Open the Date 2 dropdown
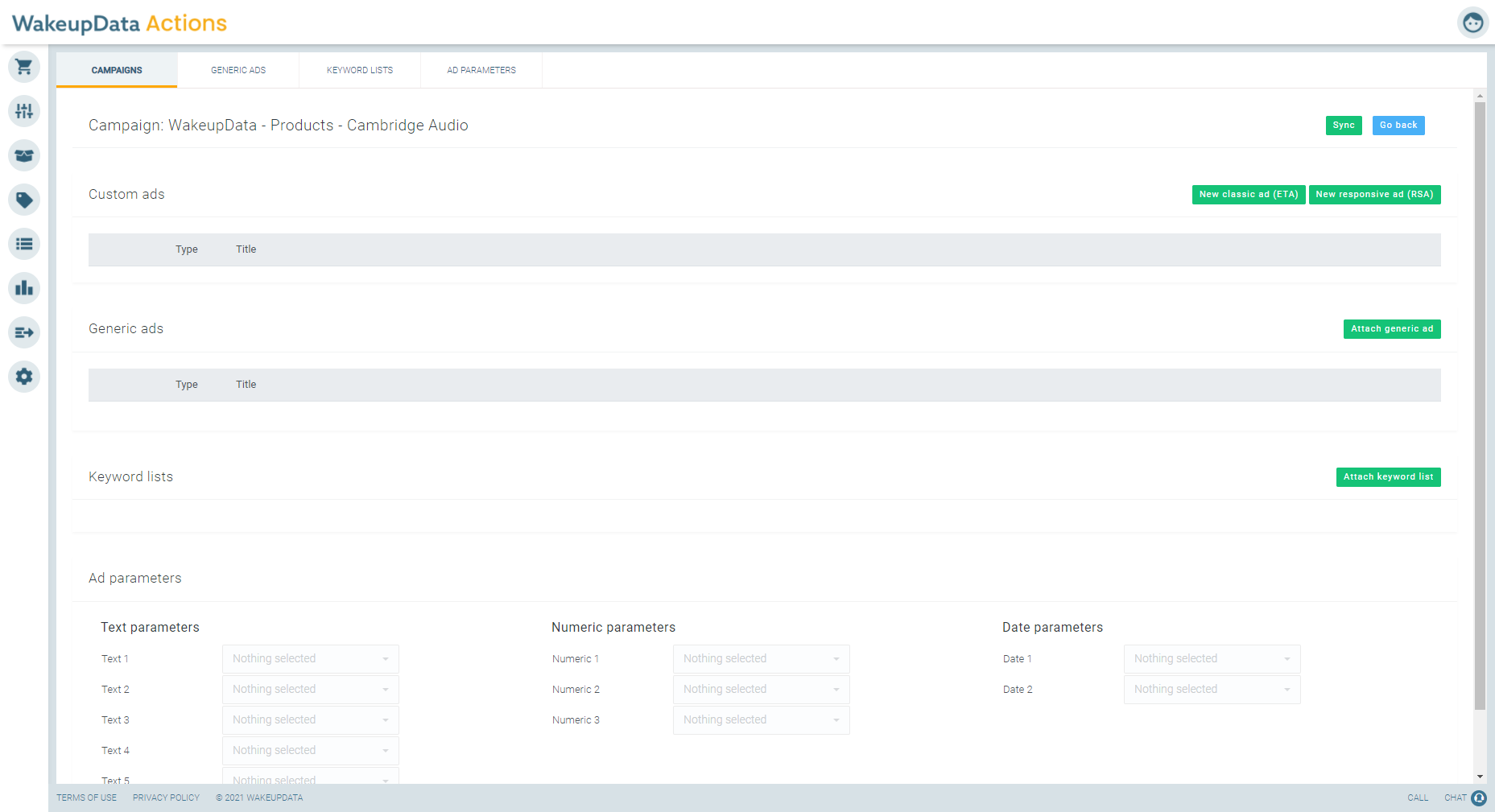 (1212, 690)
